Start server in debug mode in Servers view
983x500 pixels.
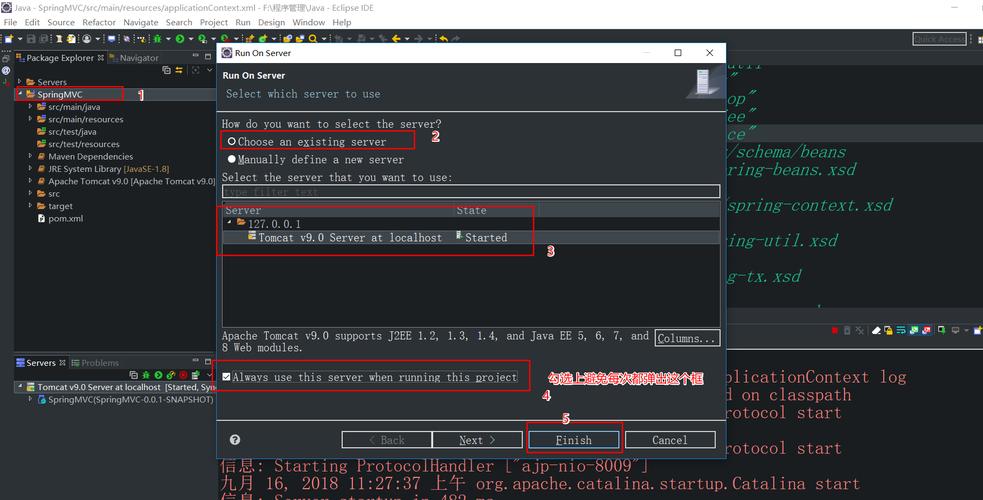coord(145,375)
